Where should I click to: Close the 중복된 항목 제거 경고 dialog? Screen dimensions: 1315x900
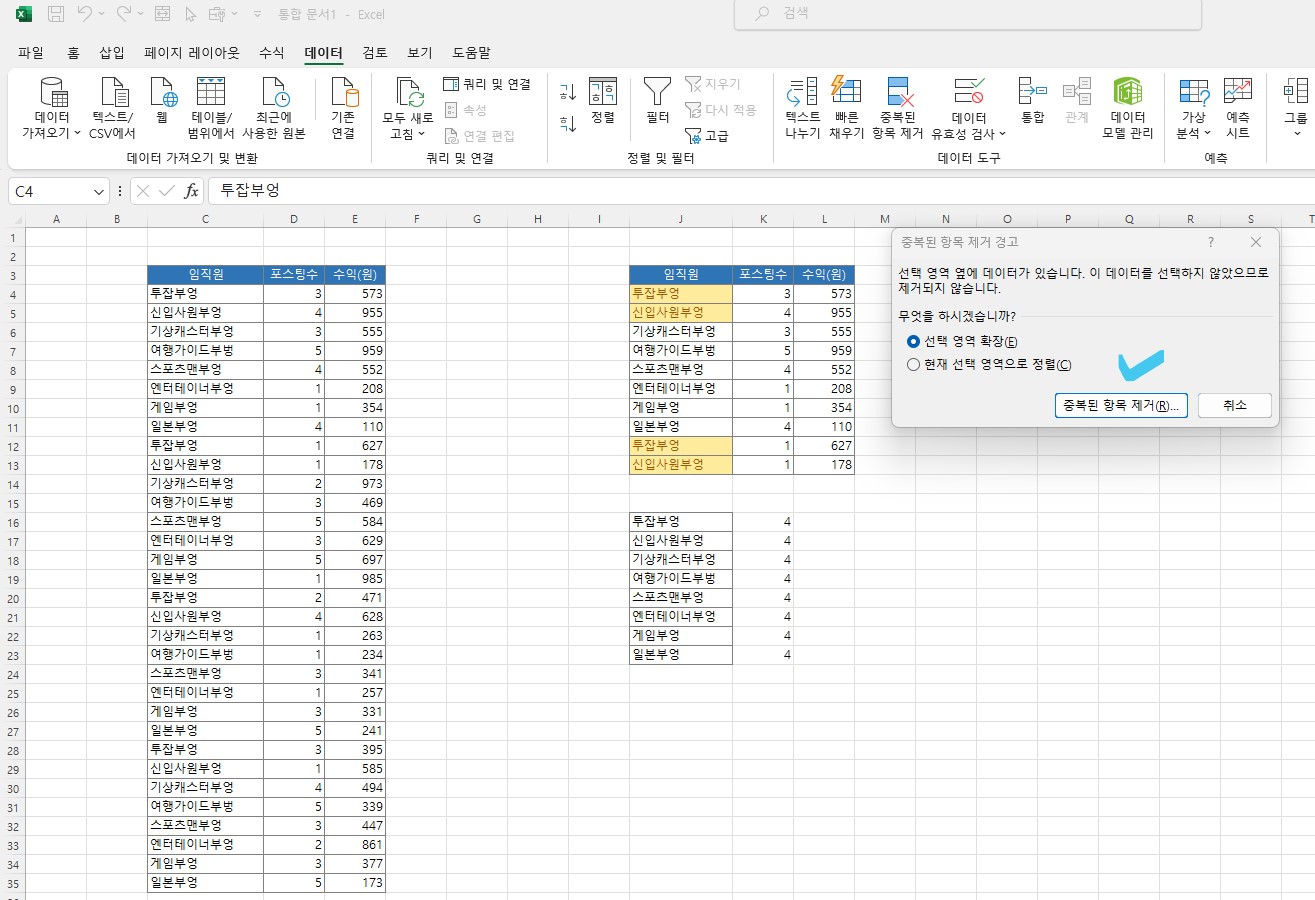(1256, 243)
